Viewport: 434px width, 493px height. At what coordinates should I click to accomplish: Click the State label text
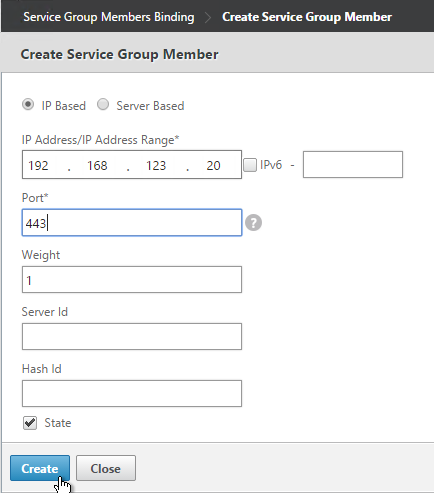coord(58,423)
